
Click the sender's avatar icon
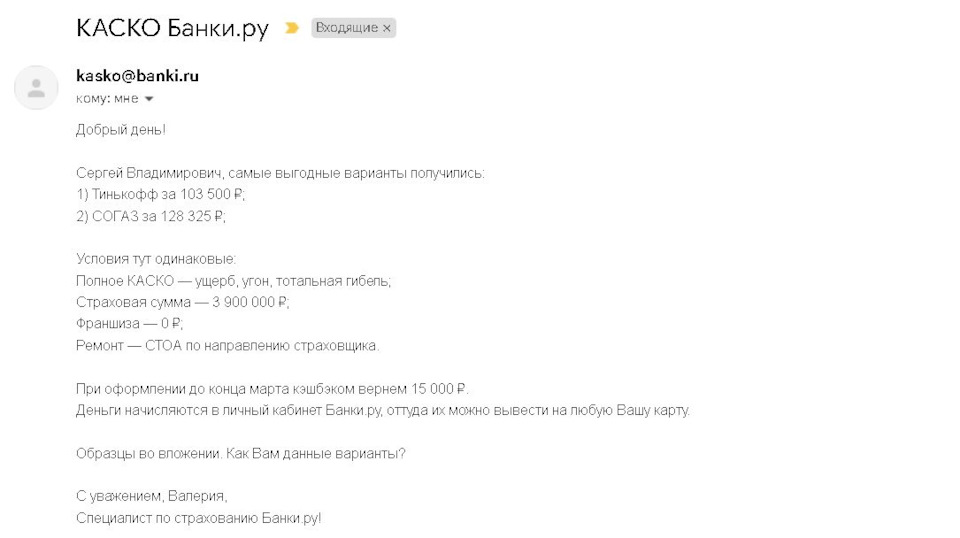coord(36,88)
